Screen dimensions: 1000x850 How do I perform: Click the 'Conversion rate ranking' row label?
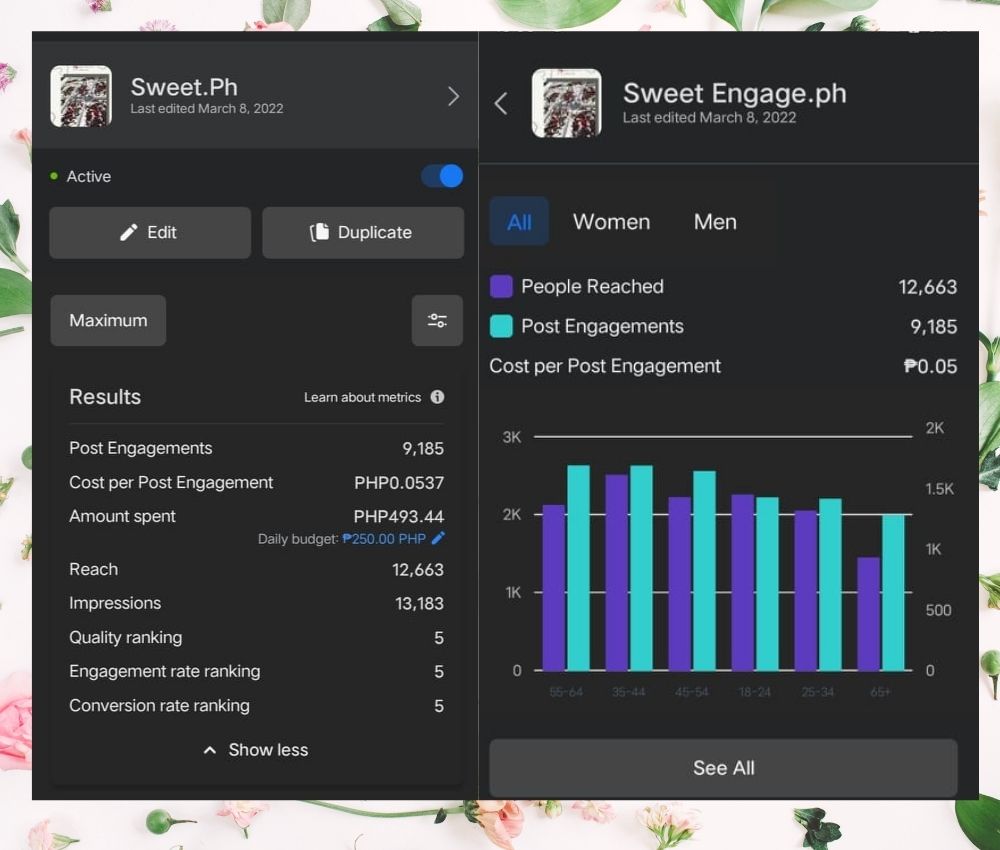pos(159,706)
